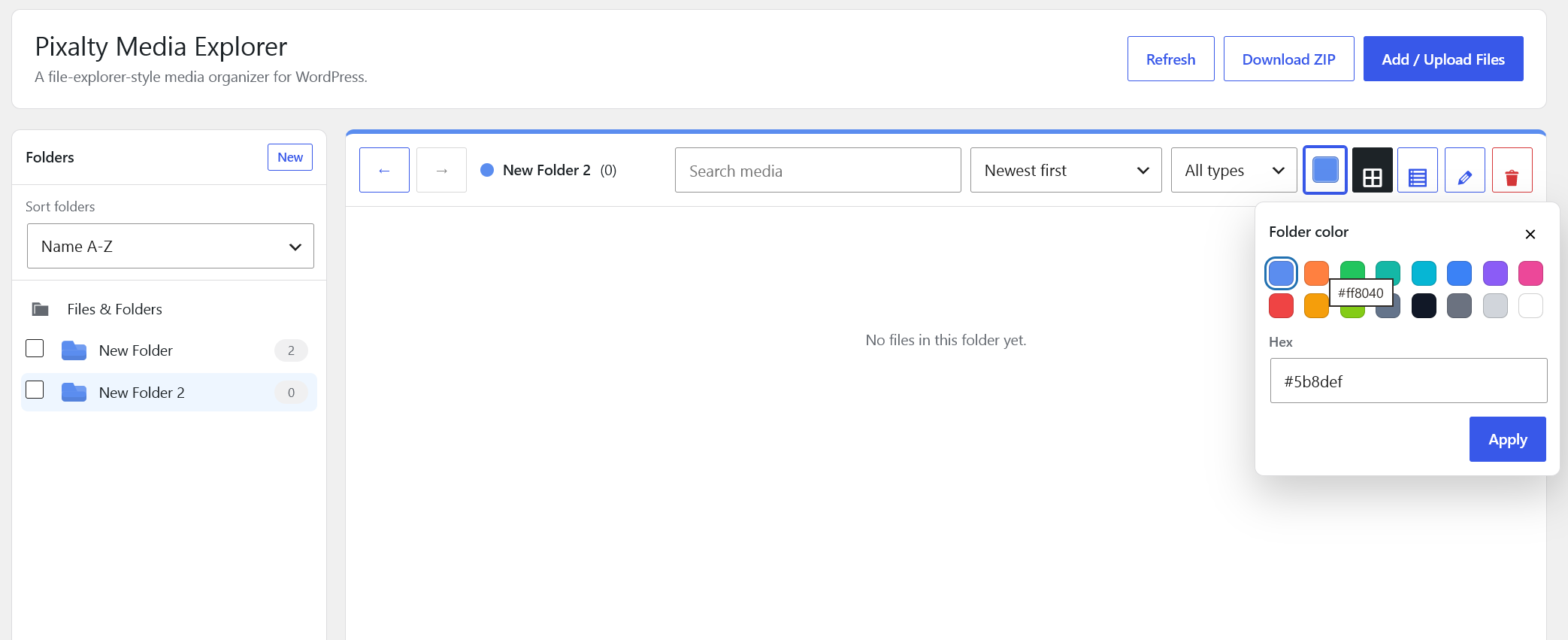Pick the white color swatch
Viewport: 1568px width, 640px height.
(x=1530, y=306)
